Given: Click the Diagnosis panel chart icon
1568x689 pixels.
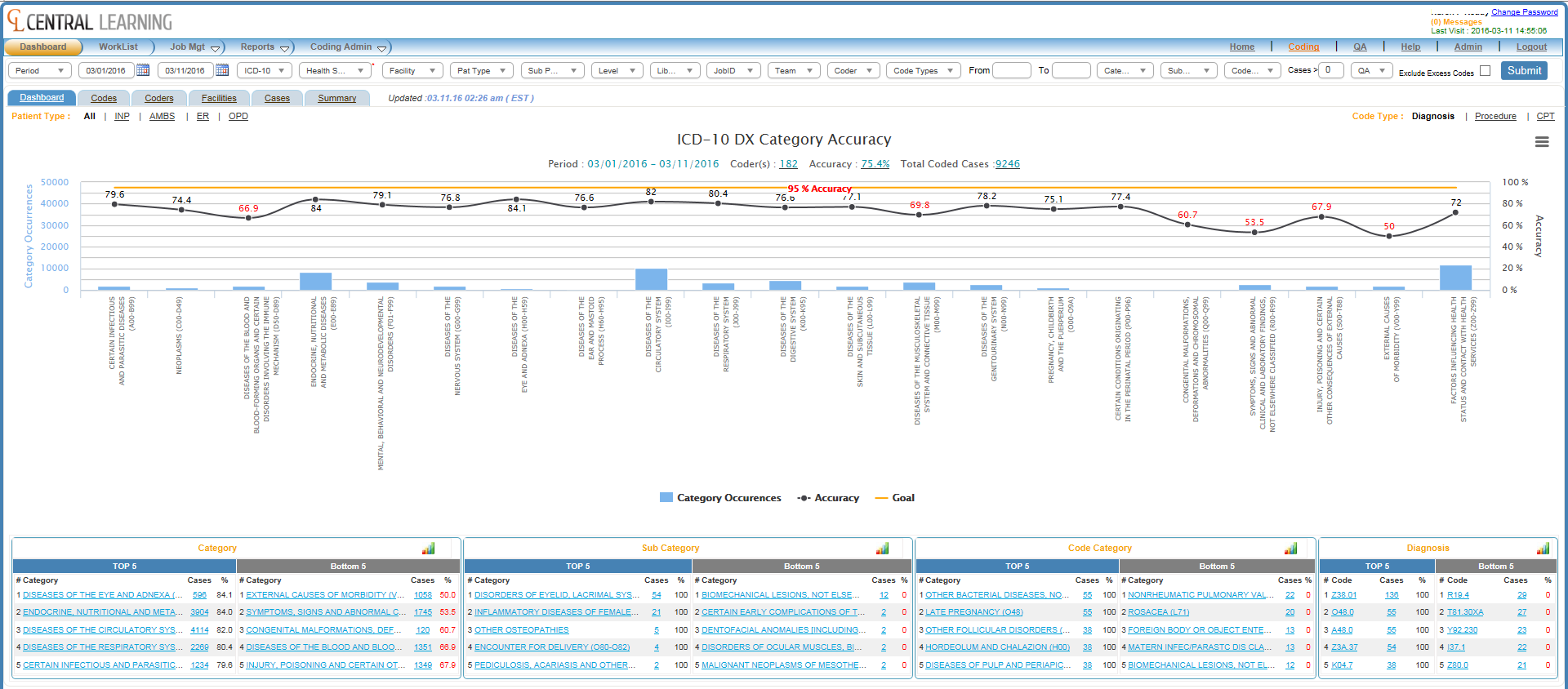Looking at the screenshot, I should pyautogui.click(x=1543, y=549).
